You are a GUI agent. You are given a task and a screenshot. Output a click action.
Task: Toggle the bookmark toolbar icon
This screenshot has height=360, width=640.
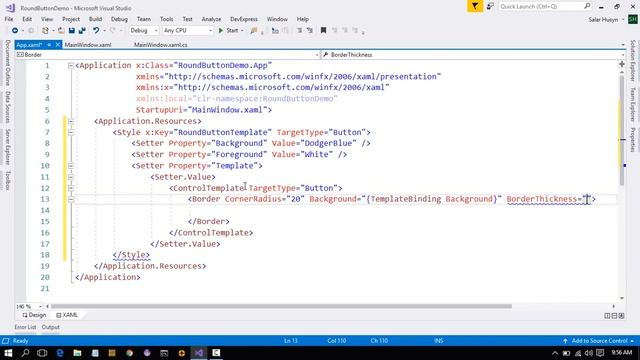pyautogui.click(x=323, y=31)
